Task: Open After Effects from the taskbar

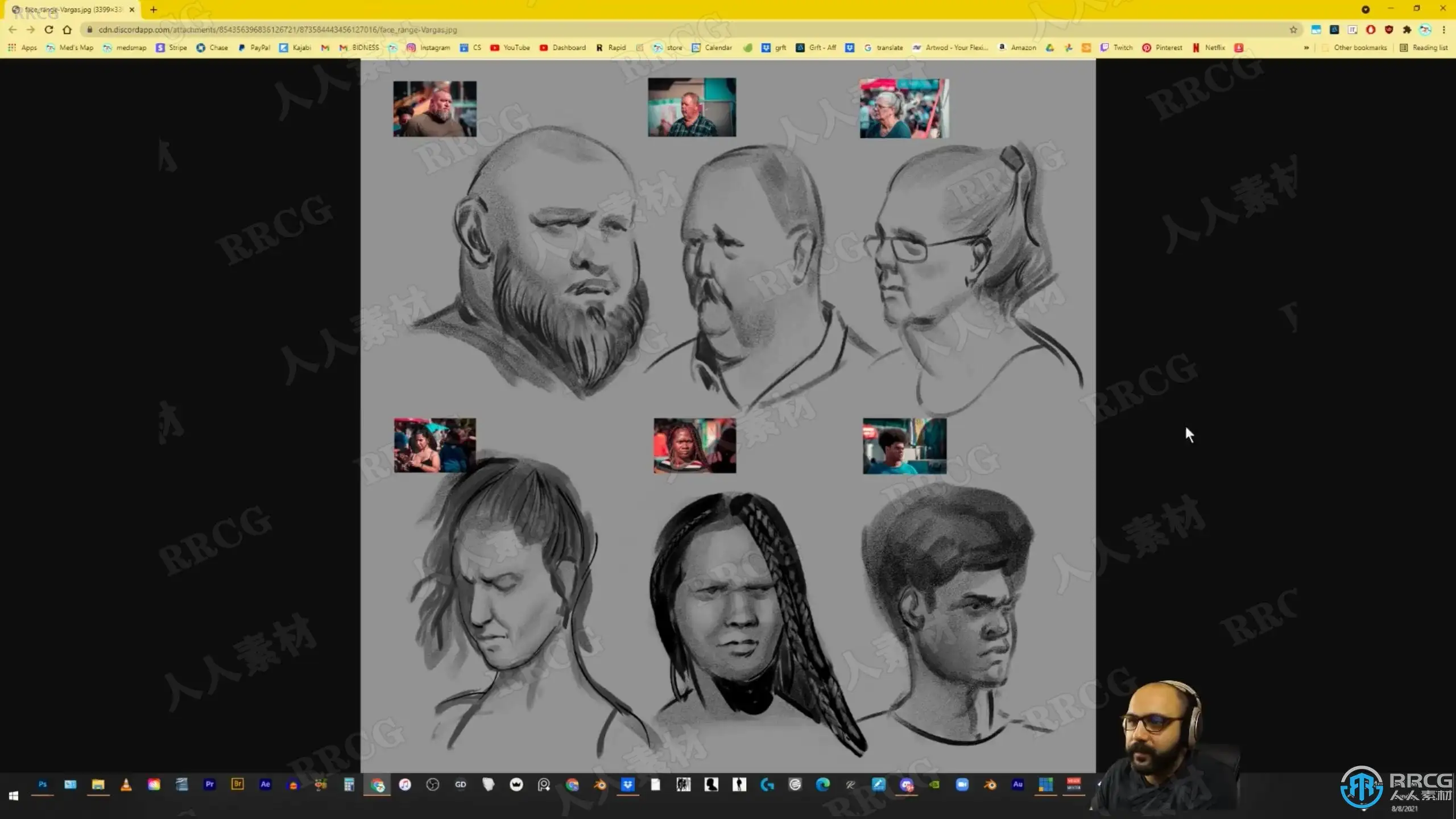Action: tap(265, 784)
